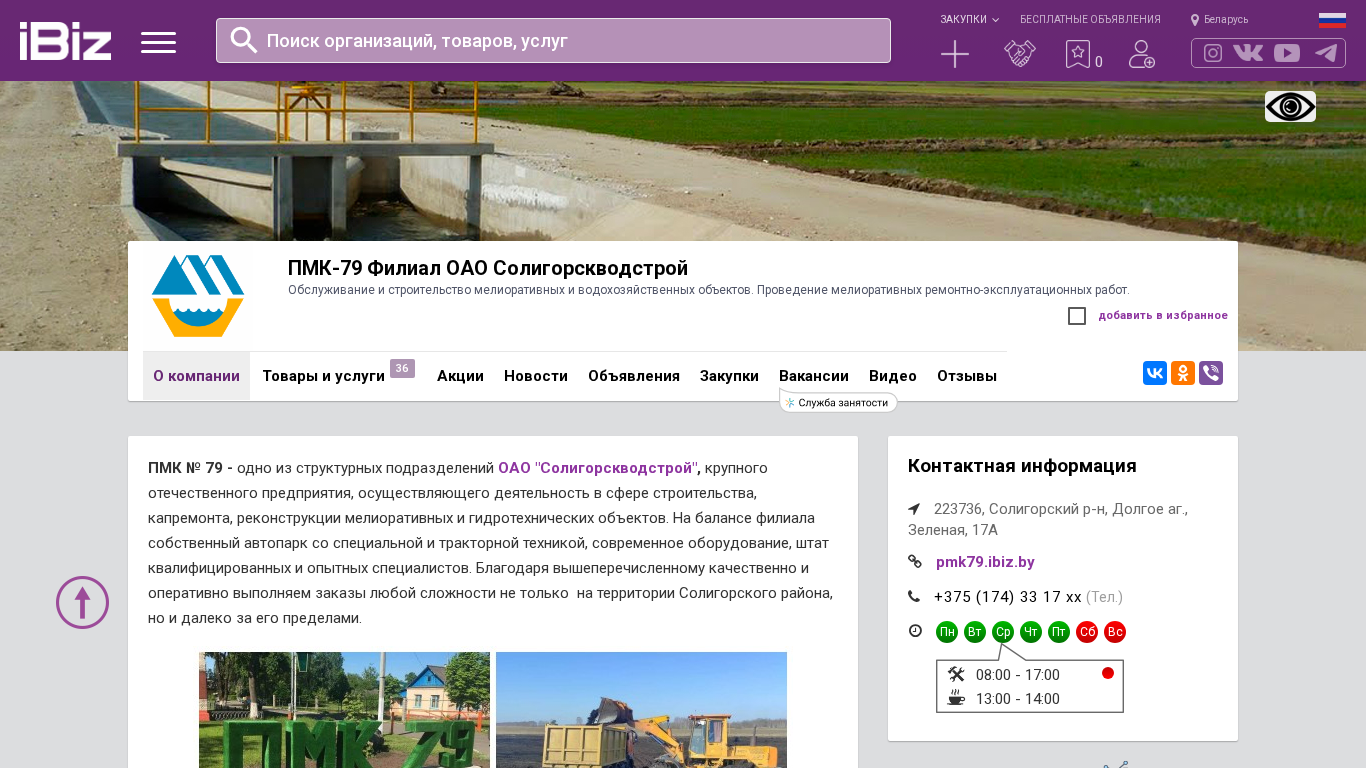Switch language via Russian flag icon

pos(1332,20)
